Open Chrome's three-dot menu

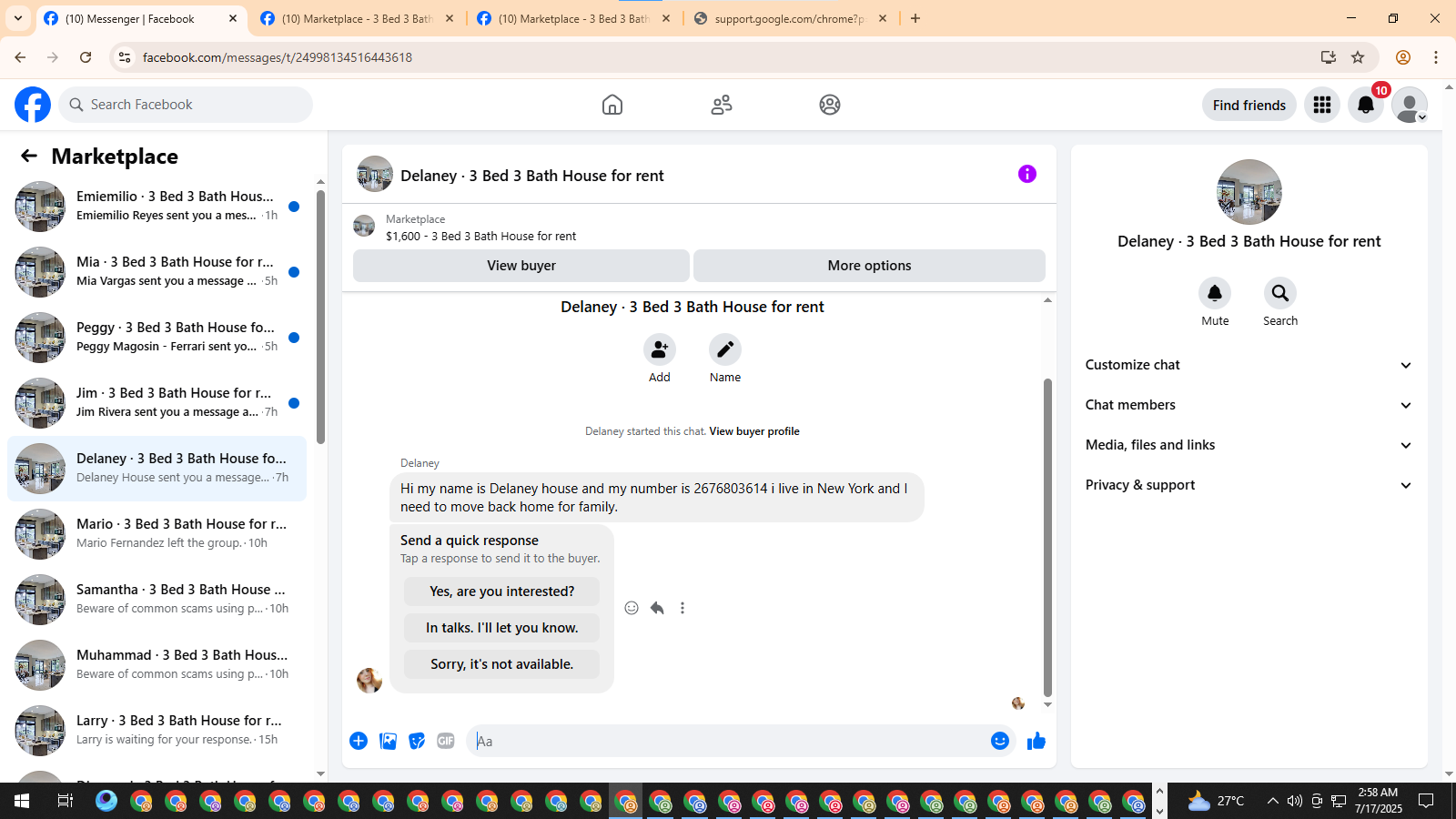coord(1436,57)
